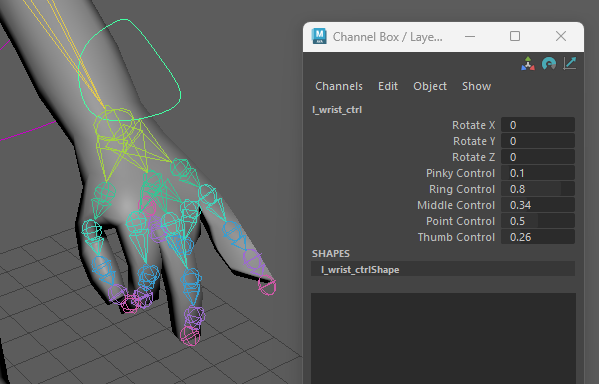Click the SHAPES section heading

pos(331,254)
